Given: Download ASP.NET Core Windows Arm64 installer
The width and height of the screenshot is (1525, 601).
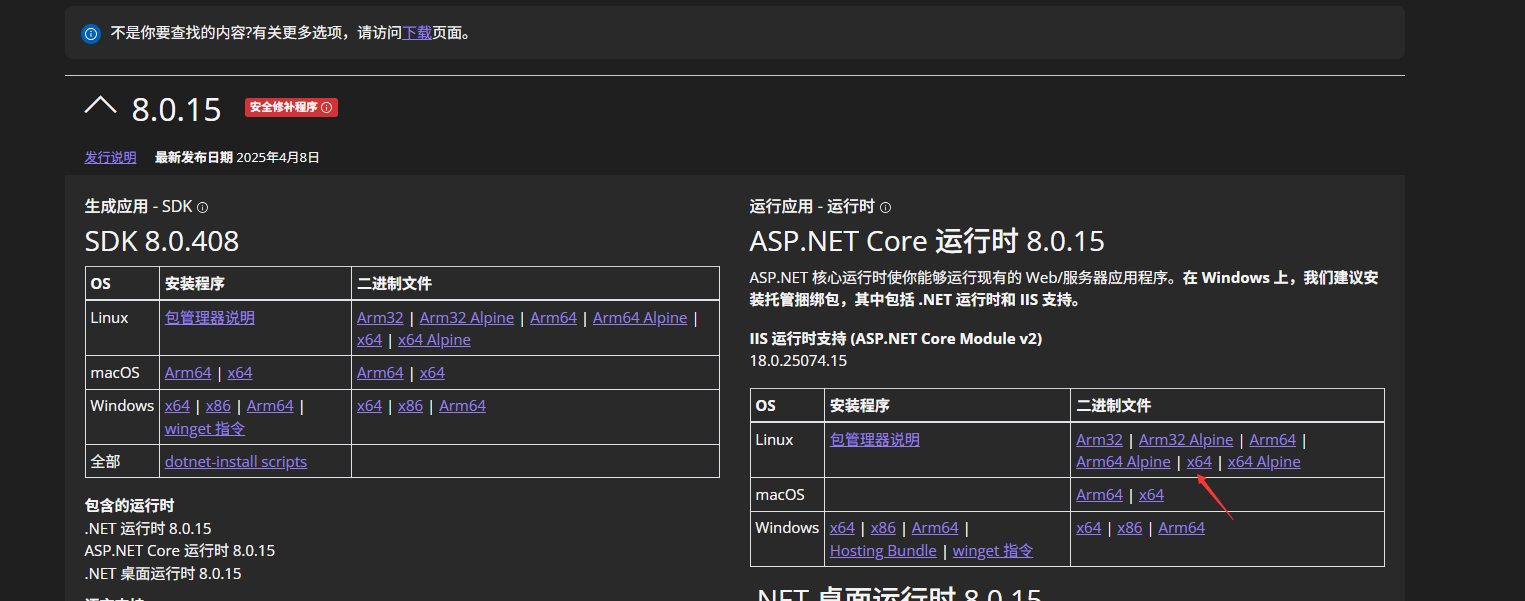Looking at the screenshot, I should point(935,527).
